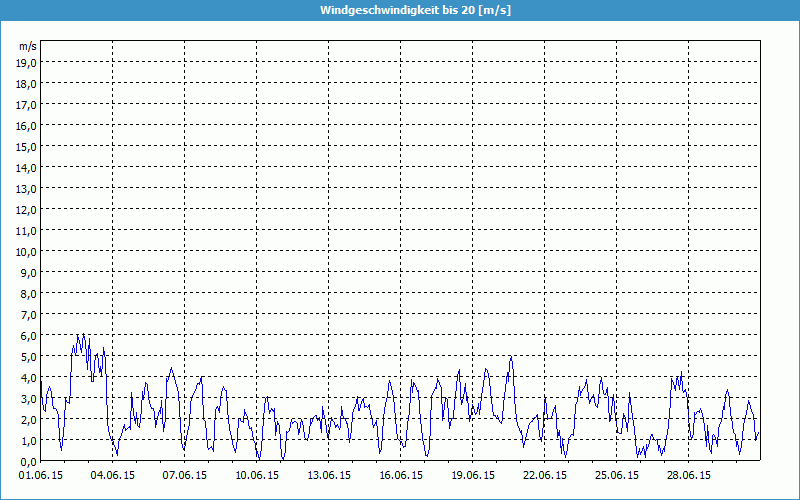This screenshot has width=800, height=500.
Task: Click the 12,0 y-axis label
Action: [27, 210]
